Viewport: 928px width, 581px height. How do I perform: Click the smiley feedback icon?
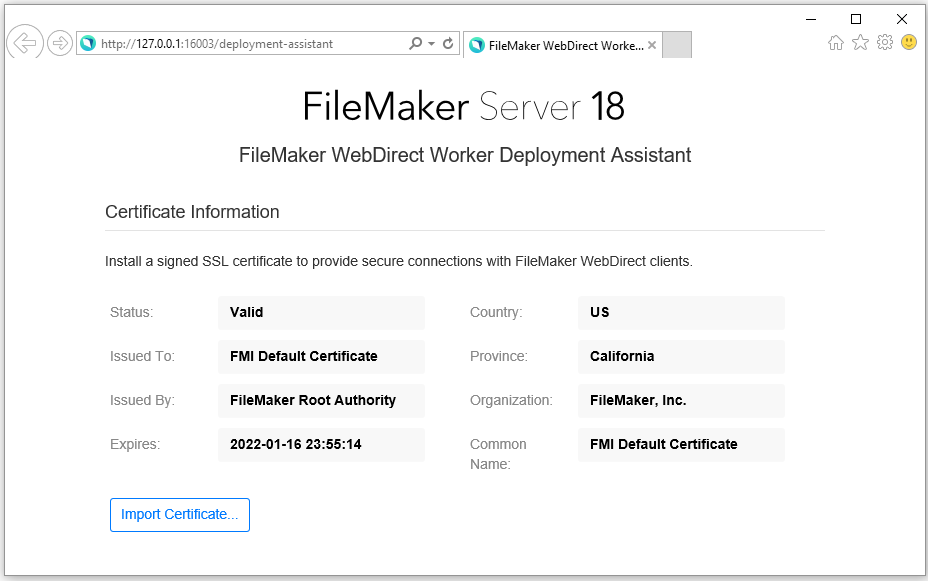908,43
